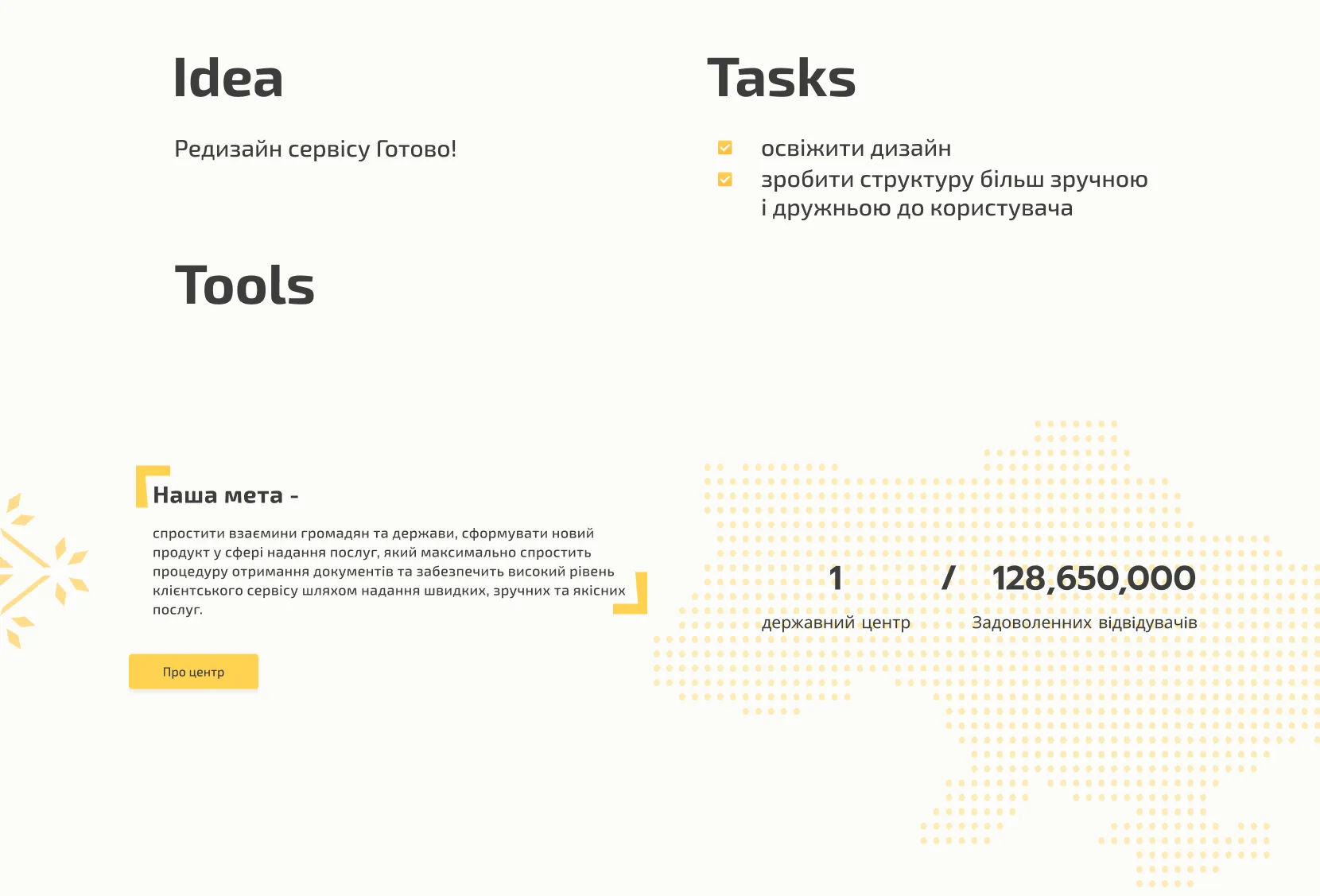
Task: Click the paragraph starting "спростити взаємини громадян"
Action: click(x=389, y=572)
